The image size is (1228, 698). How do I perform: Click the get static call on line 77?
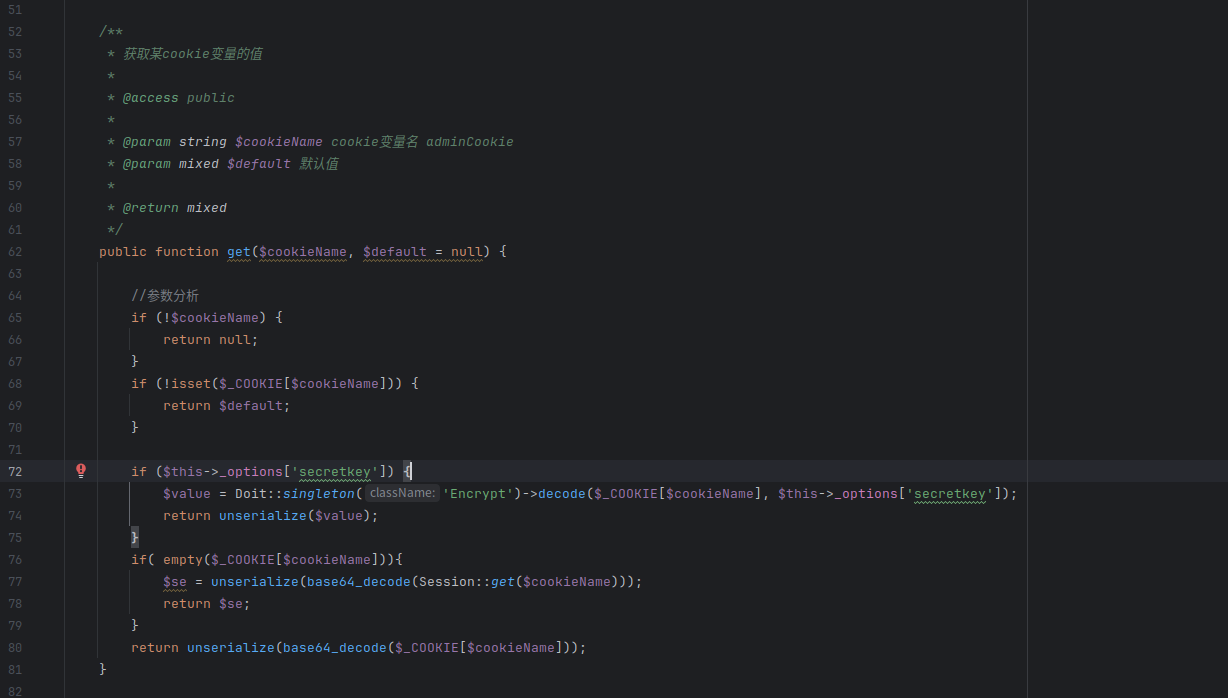point(503,581)
